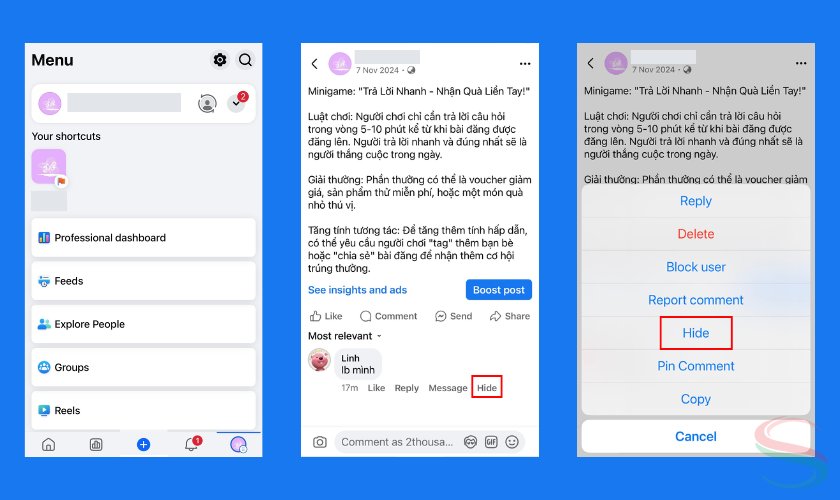Image resolution: width=840 pixels, height=500 pixels.
Task: Expand profile list chevron with badge 2
Action: click(236, 103)
